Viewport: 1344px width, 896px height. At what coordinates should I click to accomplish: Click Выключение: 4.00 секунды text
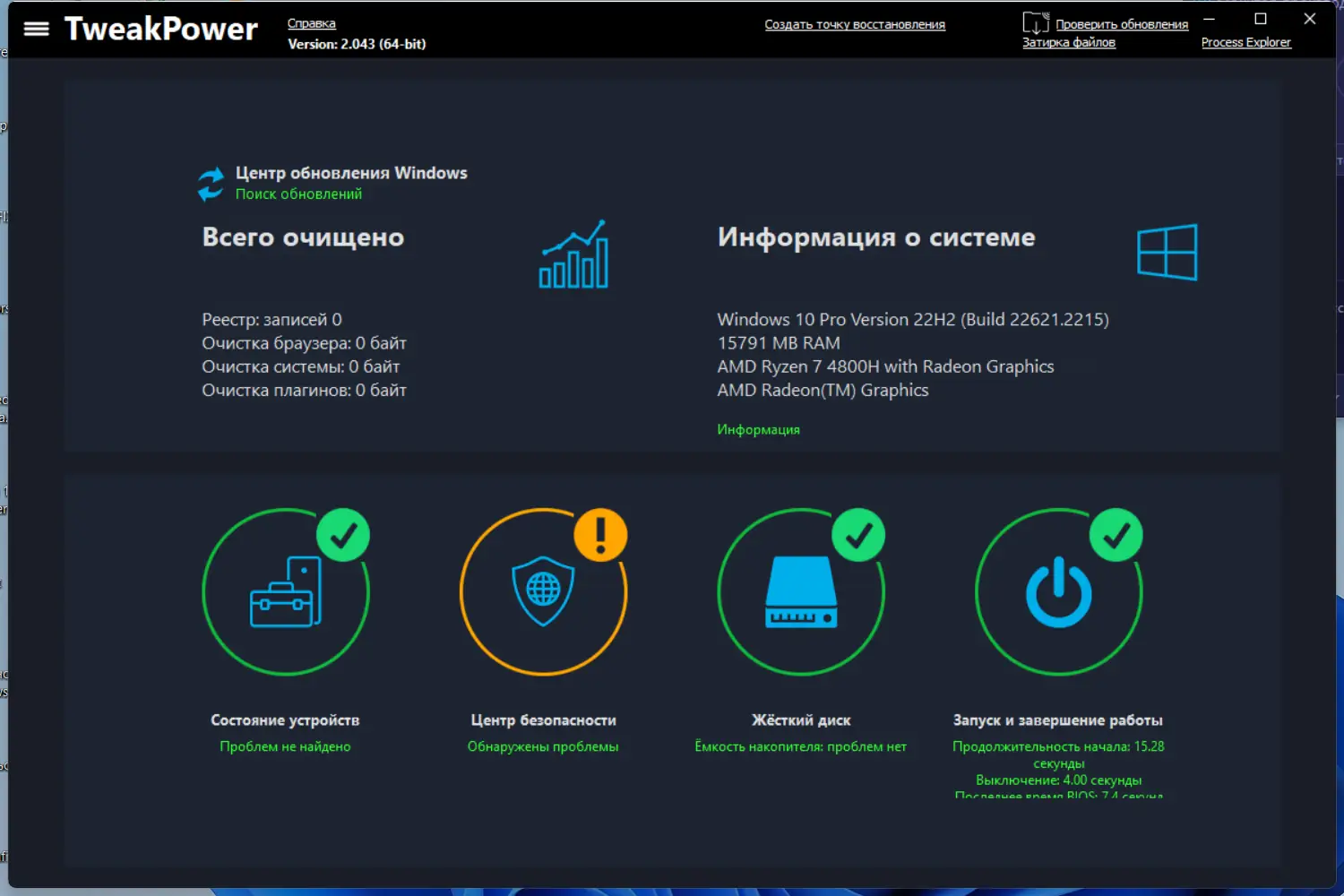click(1058, 780)
